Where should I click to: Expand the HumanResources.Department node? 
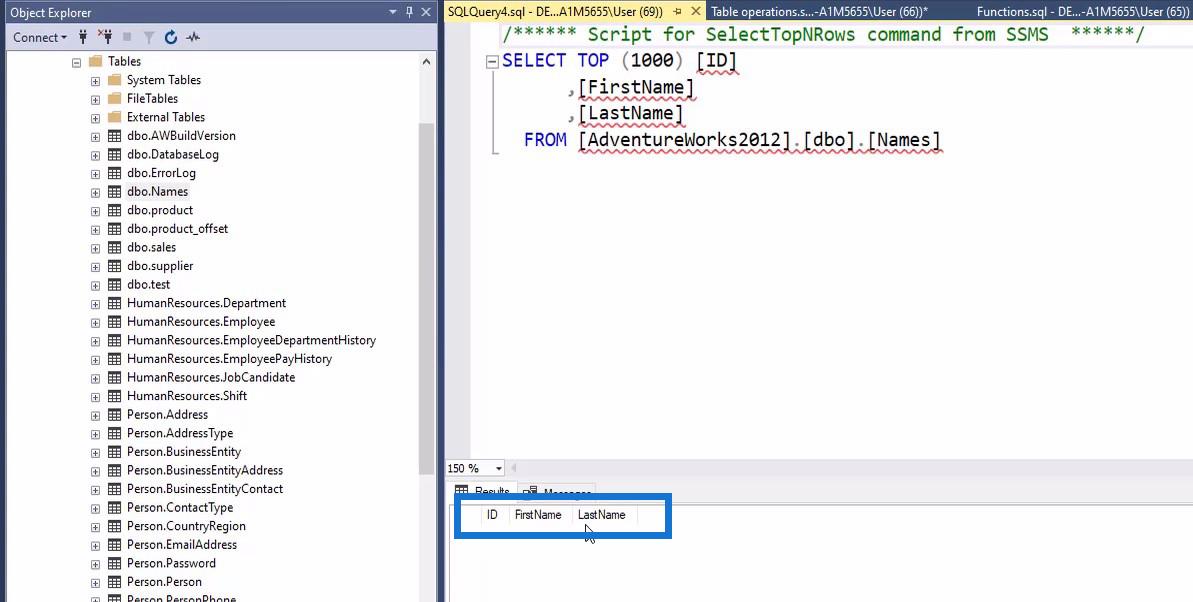pyautogui.click(x=95, y=304)
